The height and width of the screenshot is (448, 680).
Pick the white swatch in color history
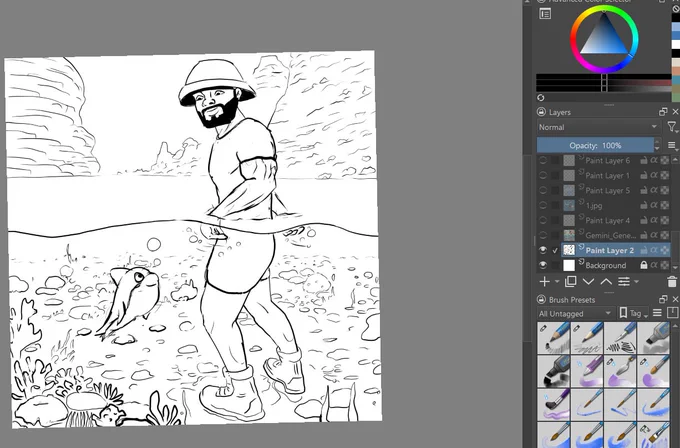click(676, 44)
